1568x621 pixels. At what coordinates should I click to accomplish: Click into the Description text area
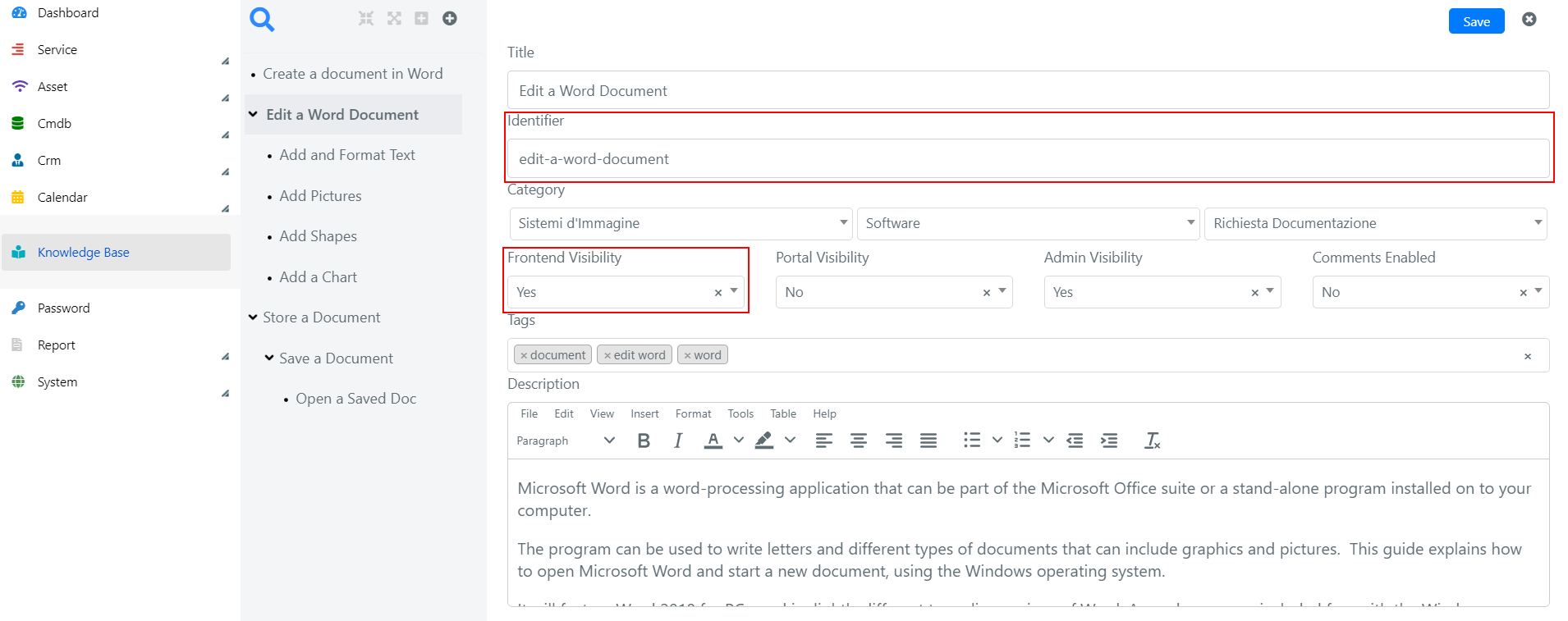coord(1028,532)
